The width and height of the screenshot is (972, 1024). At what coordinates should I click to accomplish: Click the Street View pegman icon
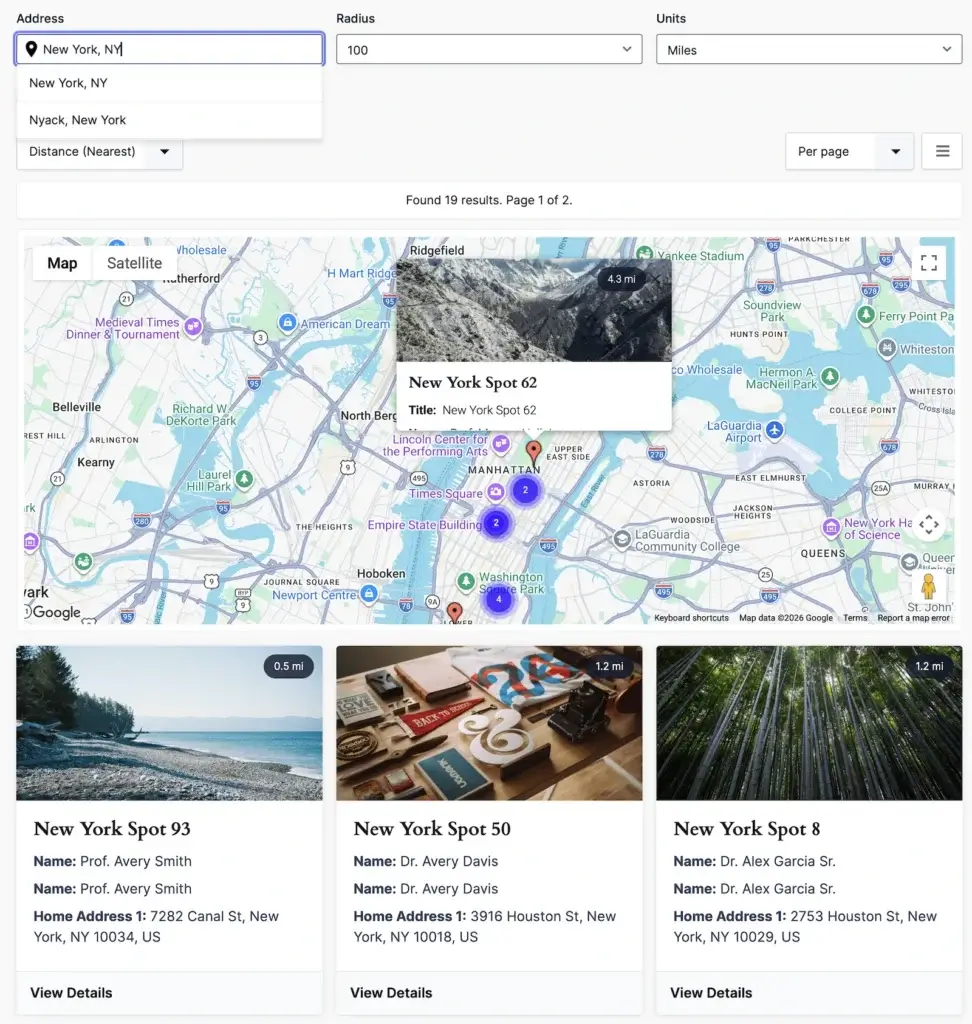point(928,586)
